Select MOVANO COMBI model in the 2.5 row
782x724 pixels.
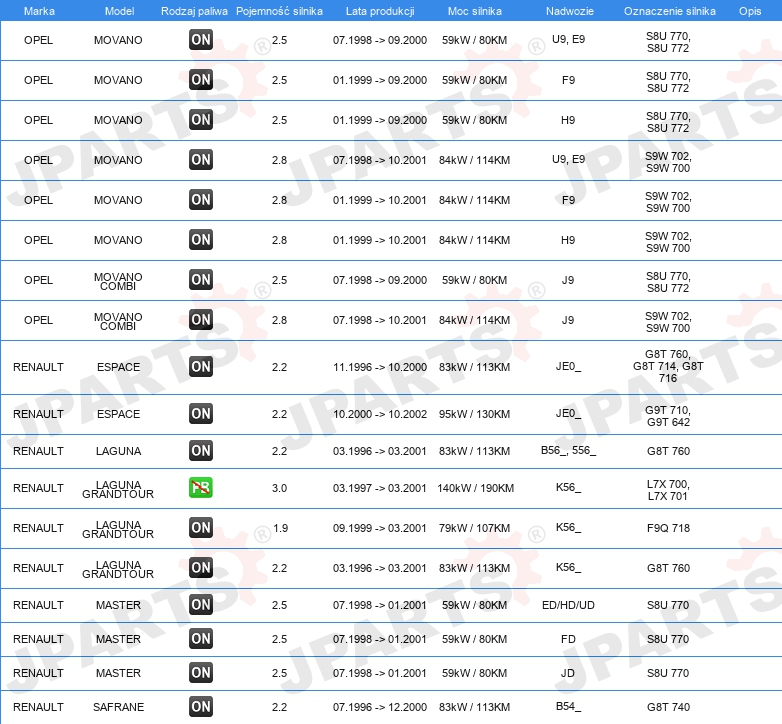118,281
